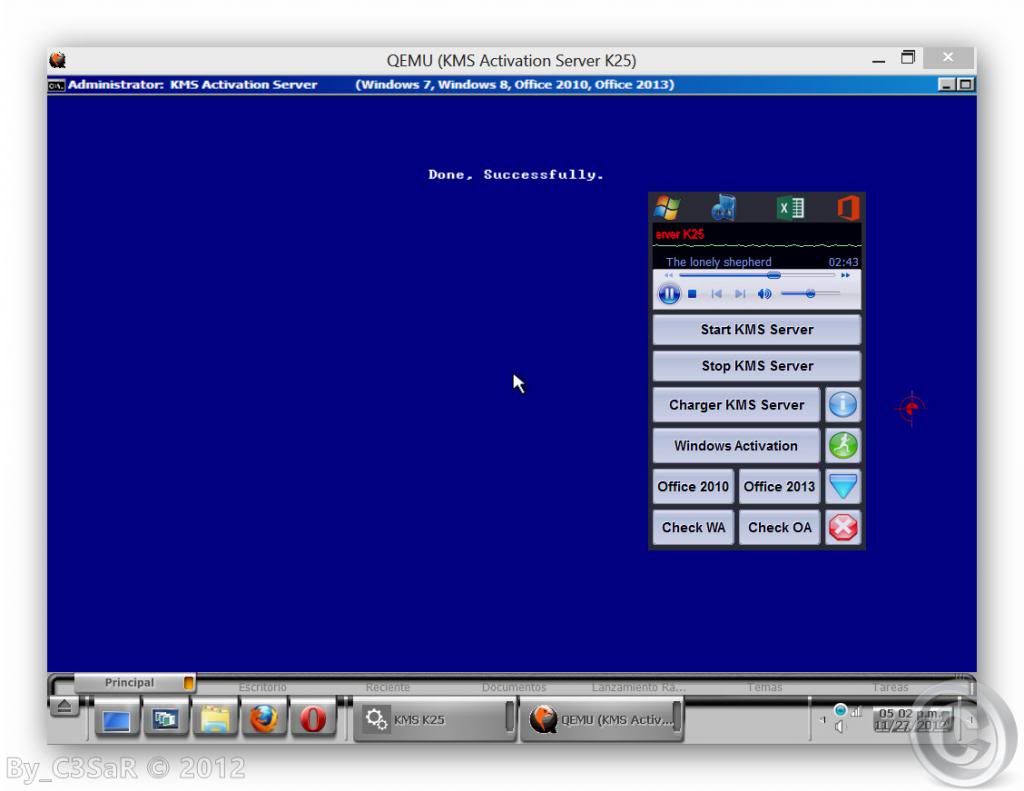1024x791 pixels.
Task: Click 'The lonely shepherd' track title
Action: pos(718,262)
